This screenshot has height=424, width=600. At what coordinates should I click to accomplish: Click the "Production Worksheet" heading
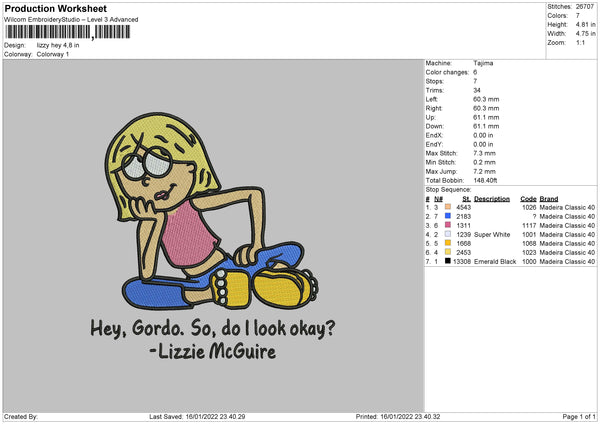[55, 8]
